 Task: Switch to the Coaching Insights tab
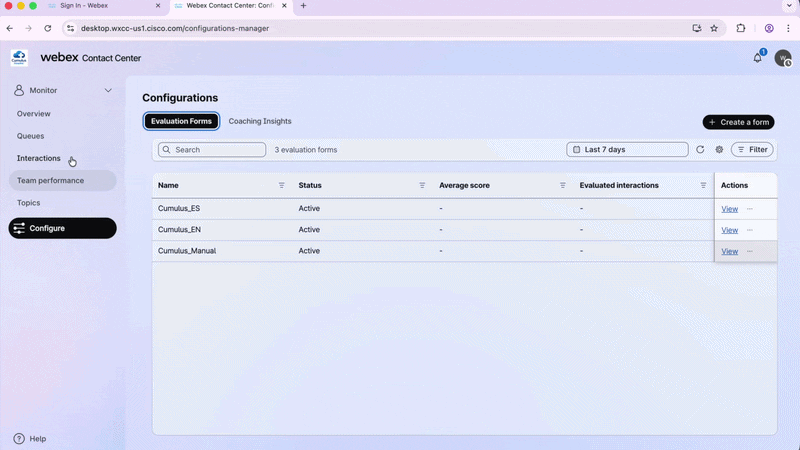coord(260,121)
